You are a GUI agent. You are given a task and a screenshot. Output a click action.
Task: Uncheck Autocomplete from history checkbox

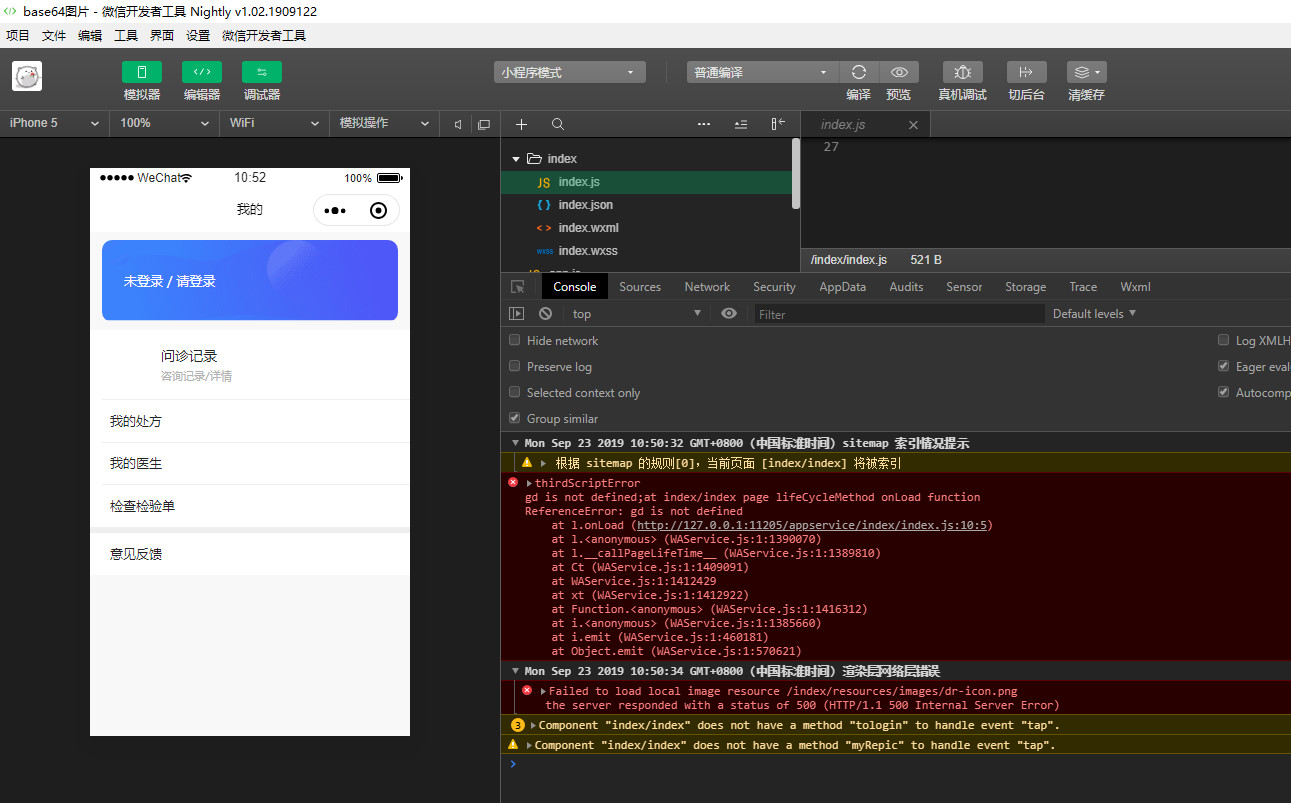coord(1223,392)
